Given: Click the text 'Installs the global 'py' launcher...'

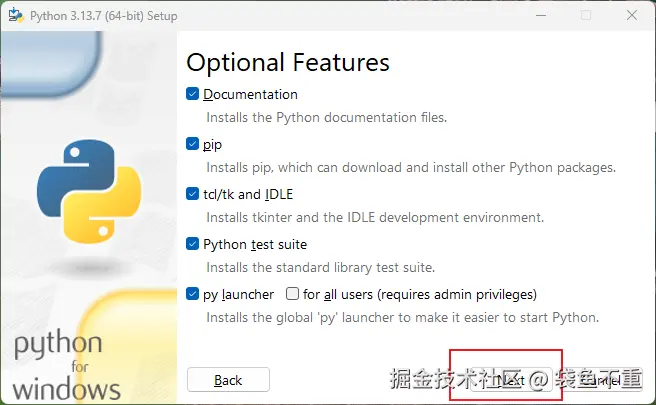Looking at the screenshot, I should point(402,318).
